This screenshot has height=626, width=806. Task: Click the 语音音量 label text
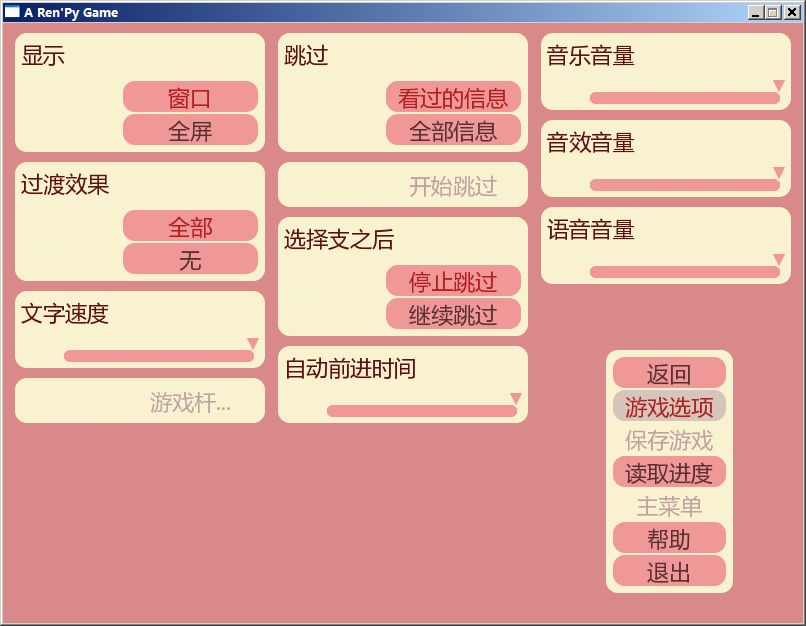tap(591, 229)
